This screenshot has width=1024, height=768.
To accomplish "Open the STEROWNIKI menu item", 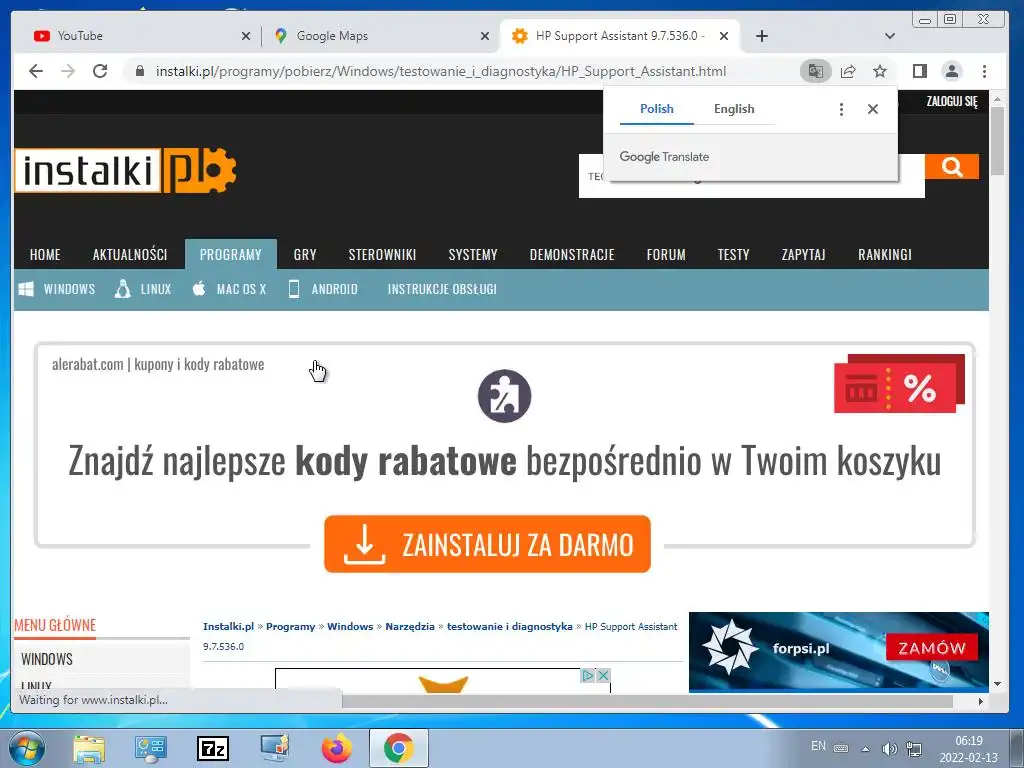I will coord(382,255).
